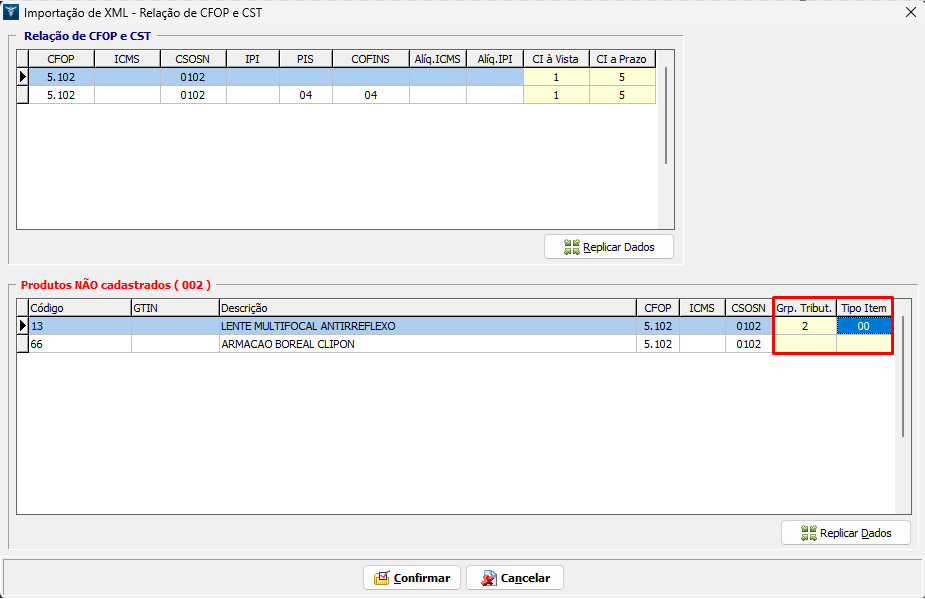Viewport: 925px width, 599px height.
Task: Click the app icon in title bar
Action: 11,12
